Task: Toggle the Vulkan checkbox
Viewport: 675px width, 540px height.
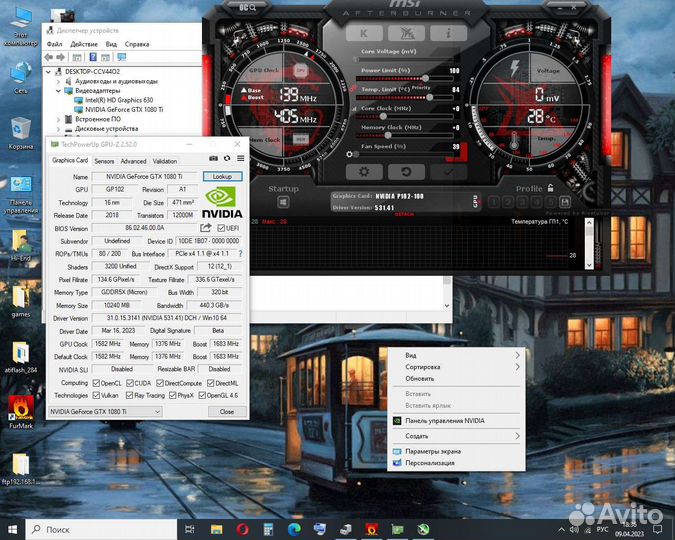Action: tap(96, 395)
